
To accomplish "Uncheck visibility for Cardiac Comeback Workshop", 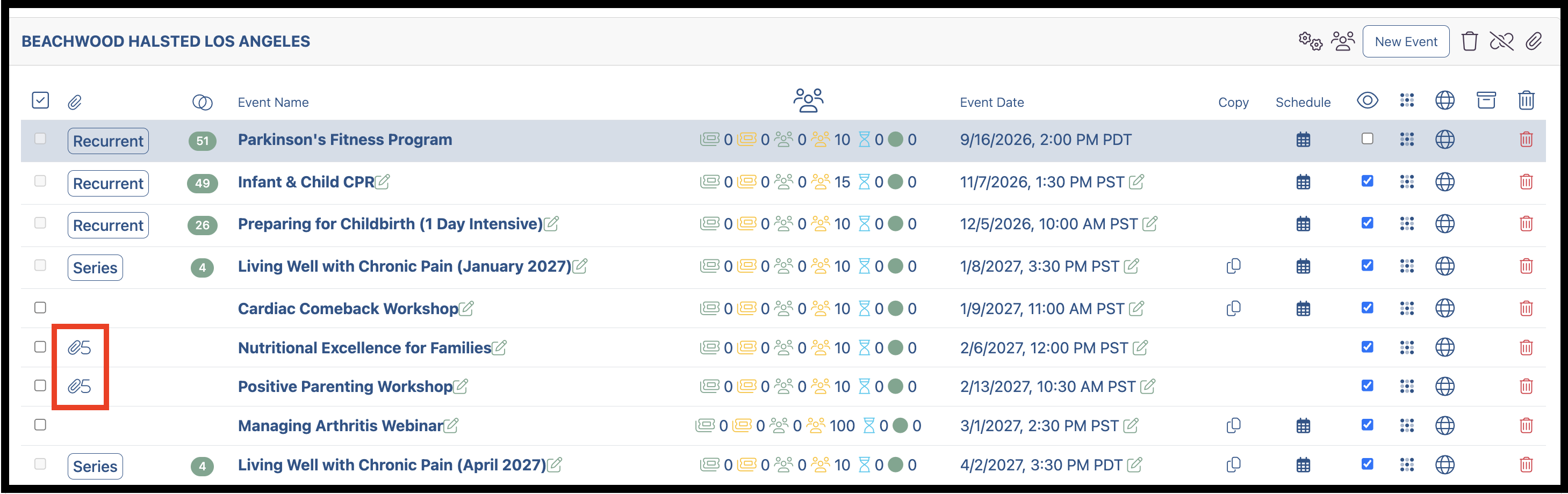I will coord(1367,308).
